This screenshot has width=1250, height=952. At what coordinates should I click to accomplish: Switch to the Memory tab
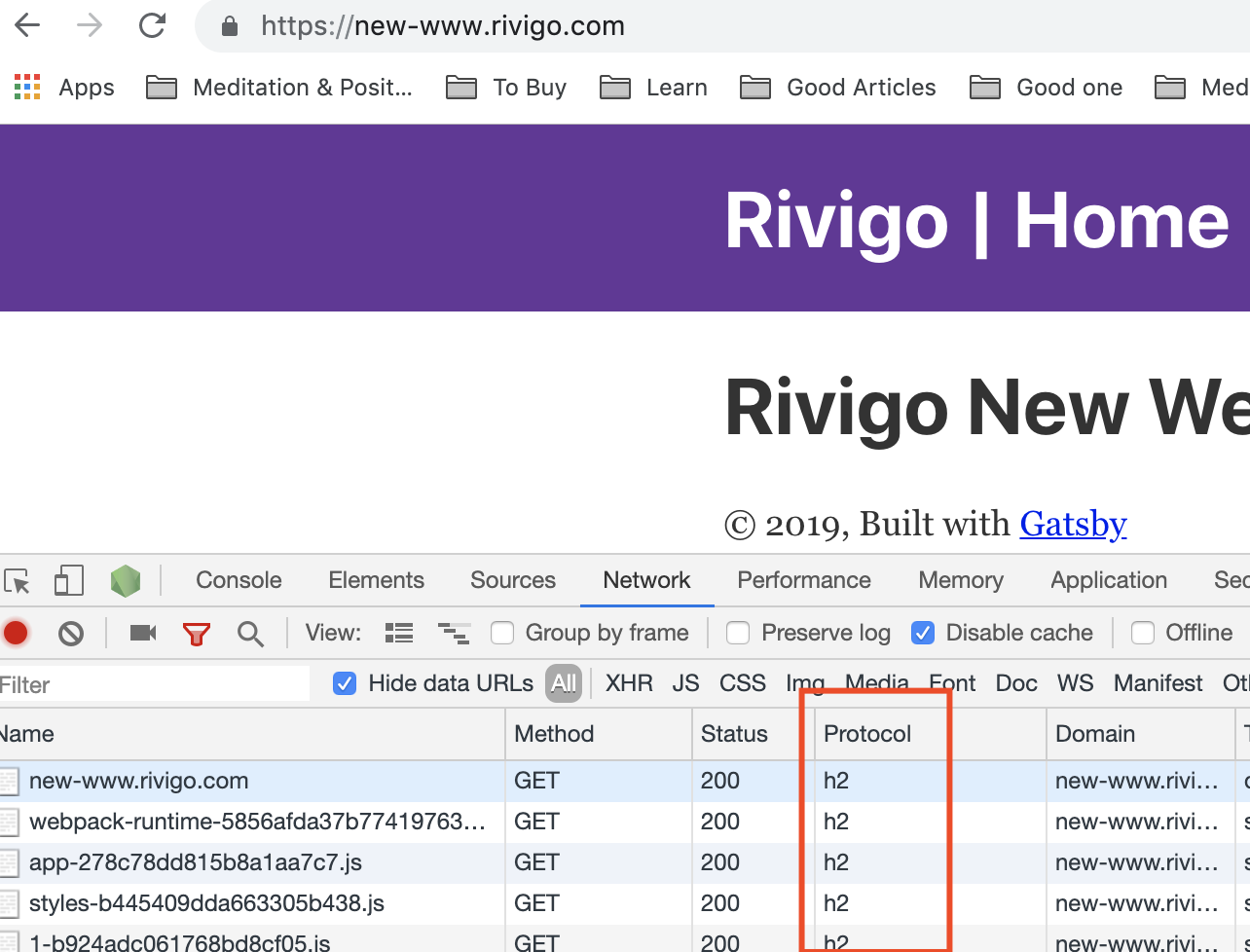pos(961,580)
